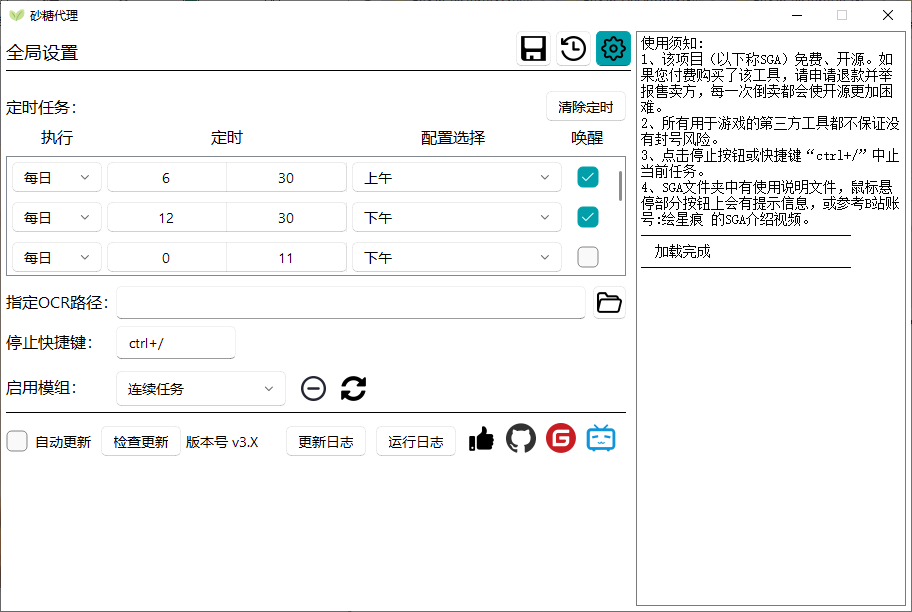Open the 运行日志 button
912x612 pixels.
click(415, 442)
